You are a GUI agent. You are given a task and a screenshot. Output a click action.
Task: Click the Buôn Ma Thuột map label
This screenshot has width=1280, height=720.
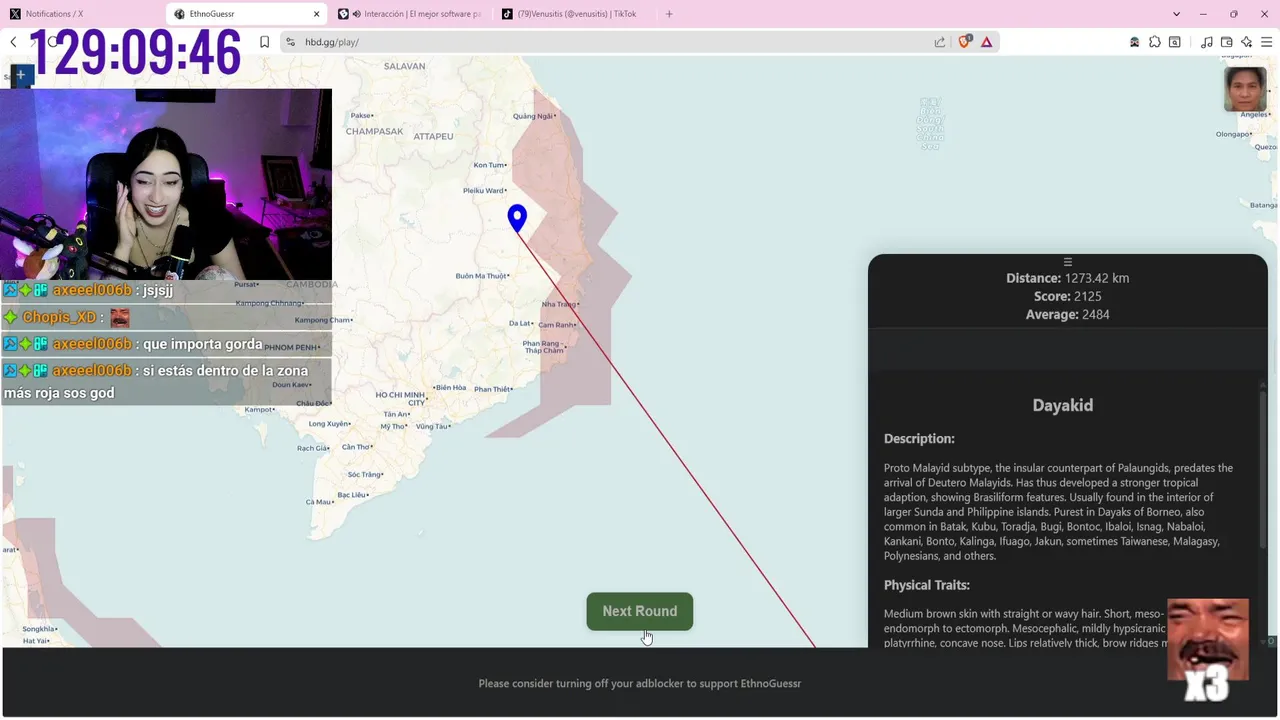click(x=481, y=276)
